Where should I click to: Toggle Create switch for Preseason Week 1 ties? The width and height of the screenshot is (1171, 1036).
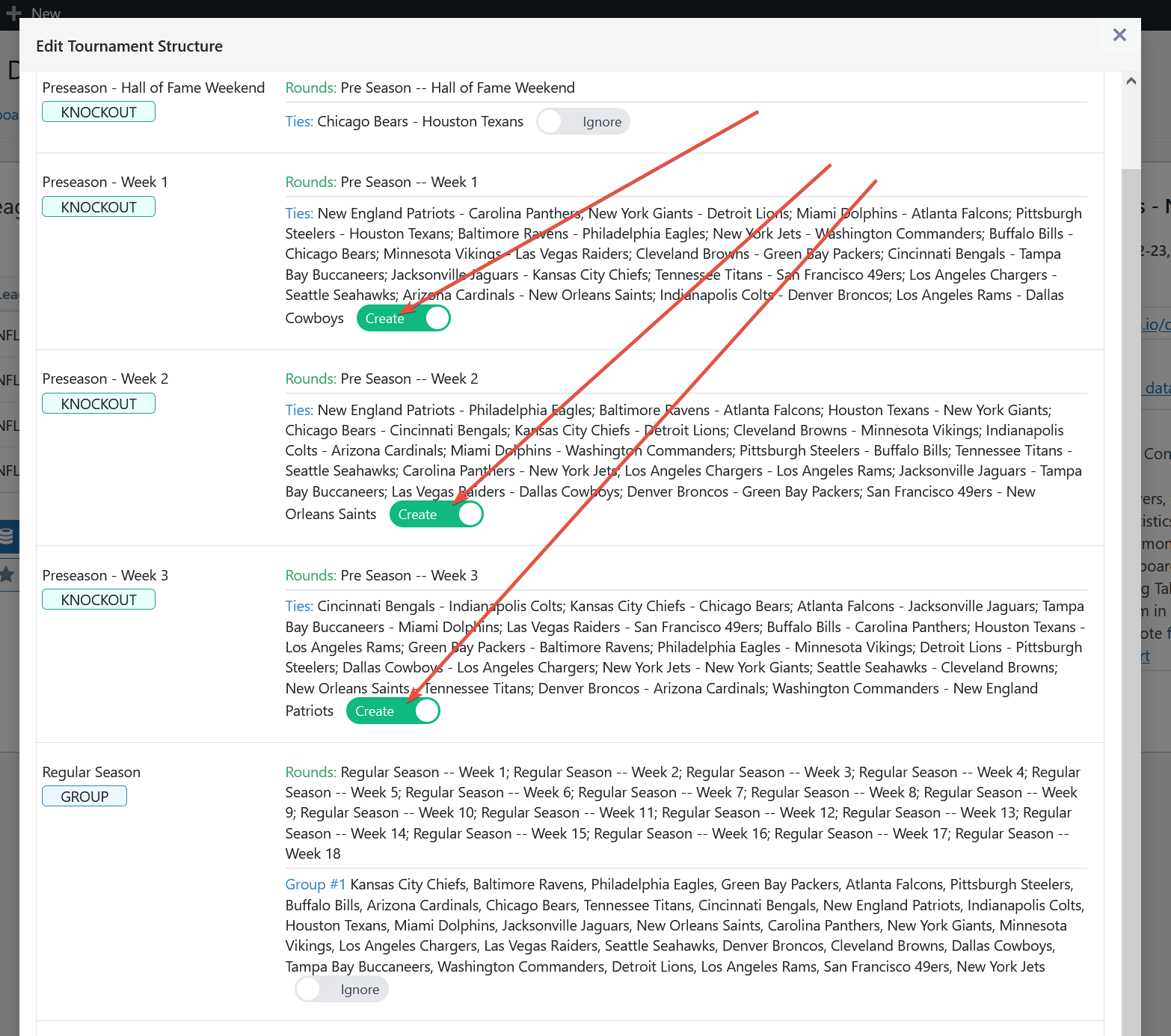(404, 319)
